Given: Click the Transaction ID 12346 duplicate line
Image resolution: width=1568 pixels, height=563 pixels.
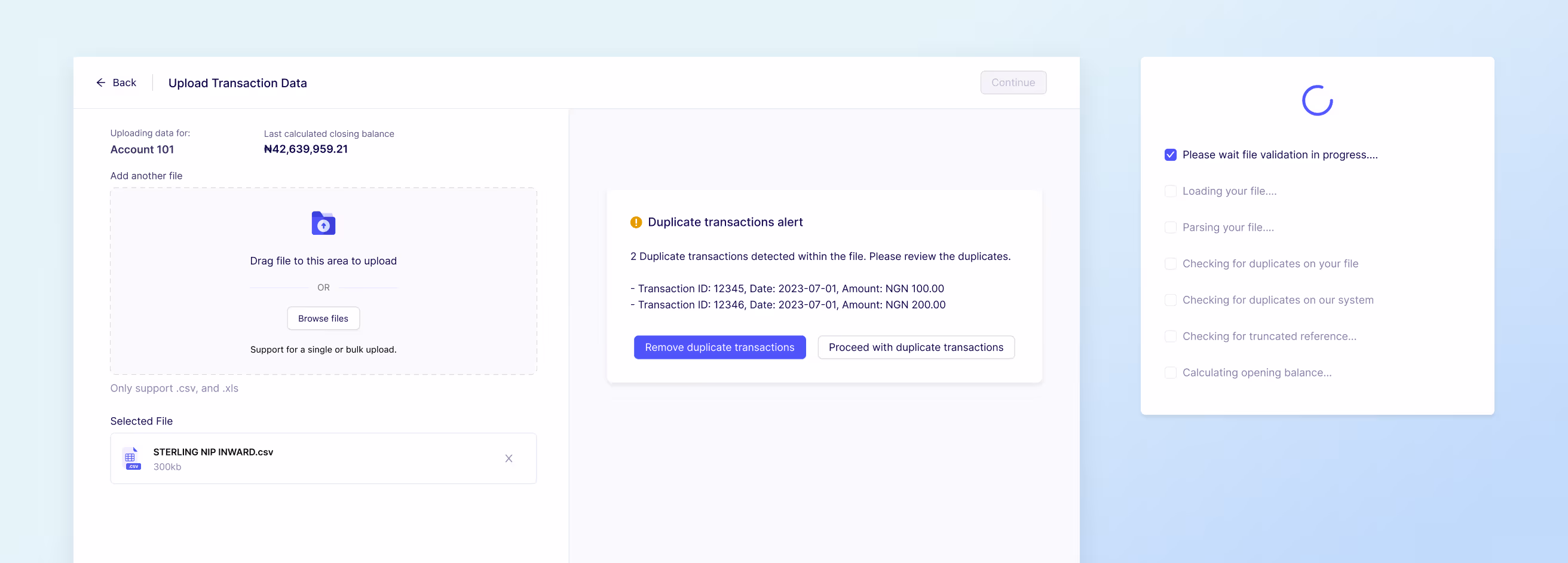Looking at the screenshot, I should (x=788, y=305).
